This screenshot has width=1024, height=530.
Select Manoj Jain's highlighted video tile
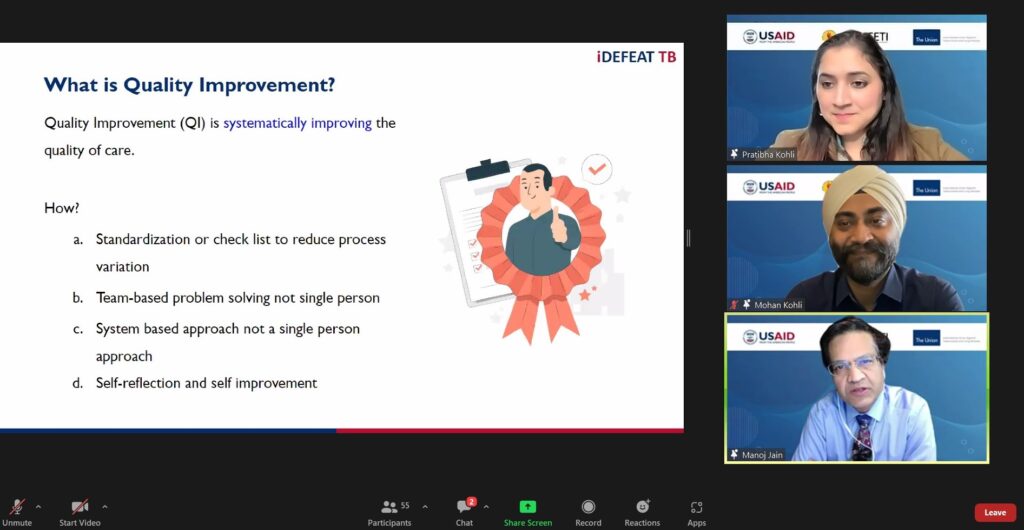click(856, 388)
